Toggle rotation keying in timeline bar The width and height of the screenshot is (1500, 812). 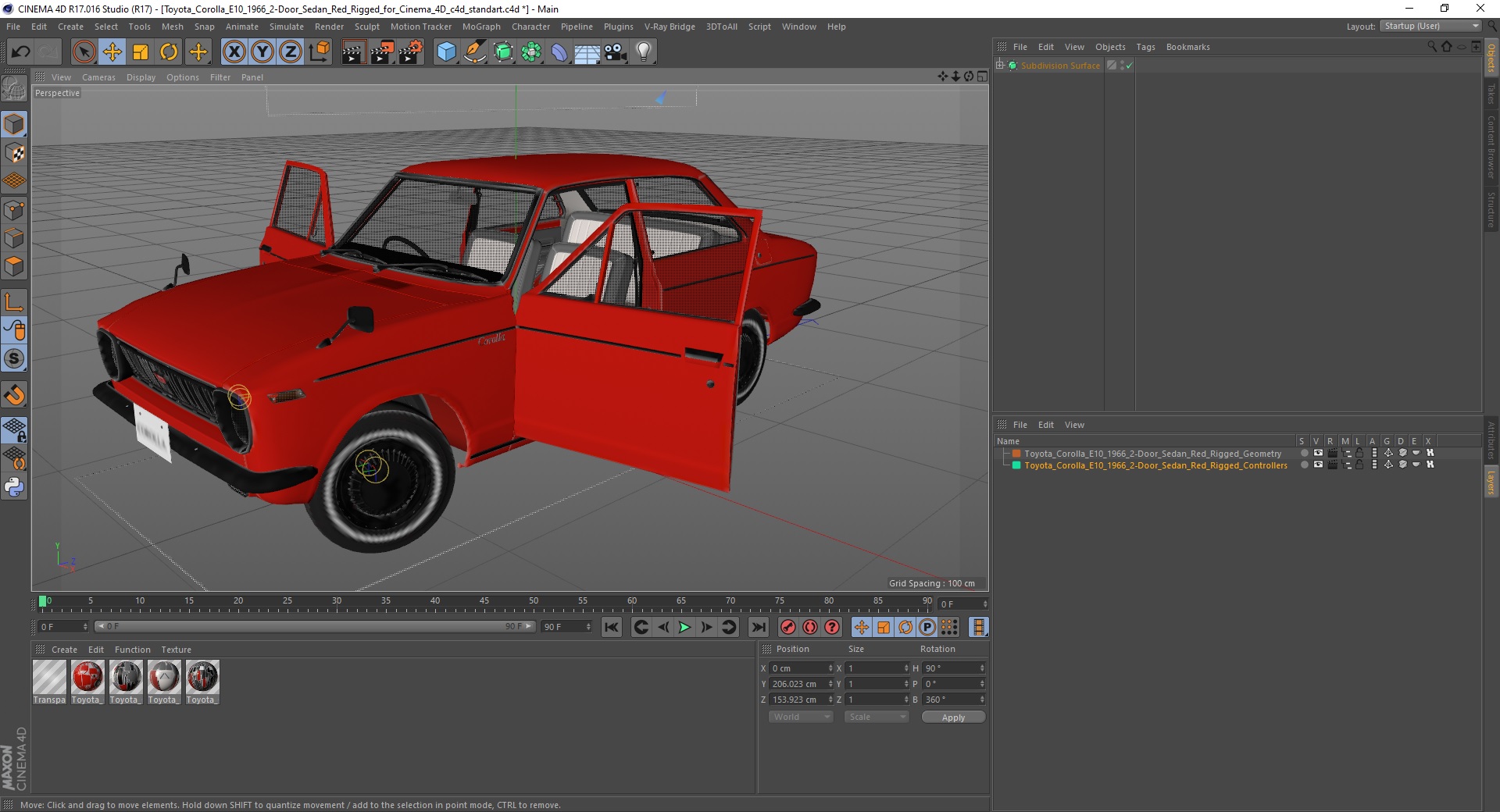[905, 627]
